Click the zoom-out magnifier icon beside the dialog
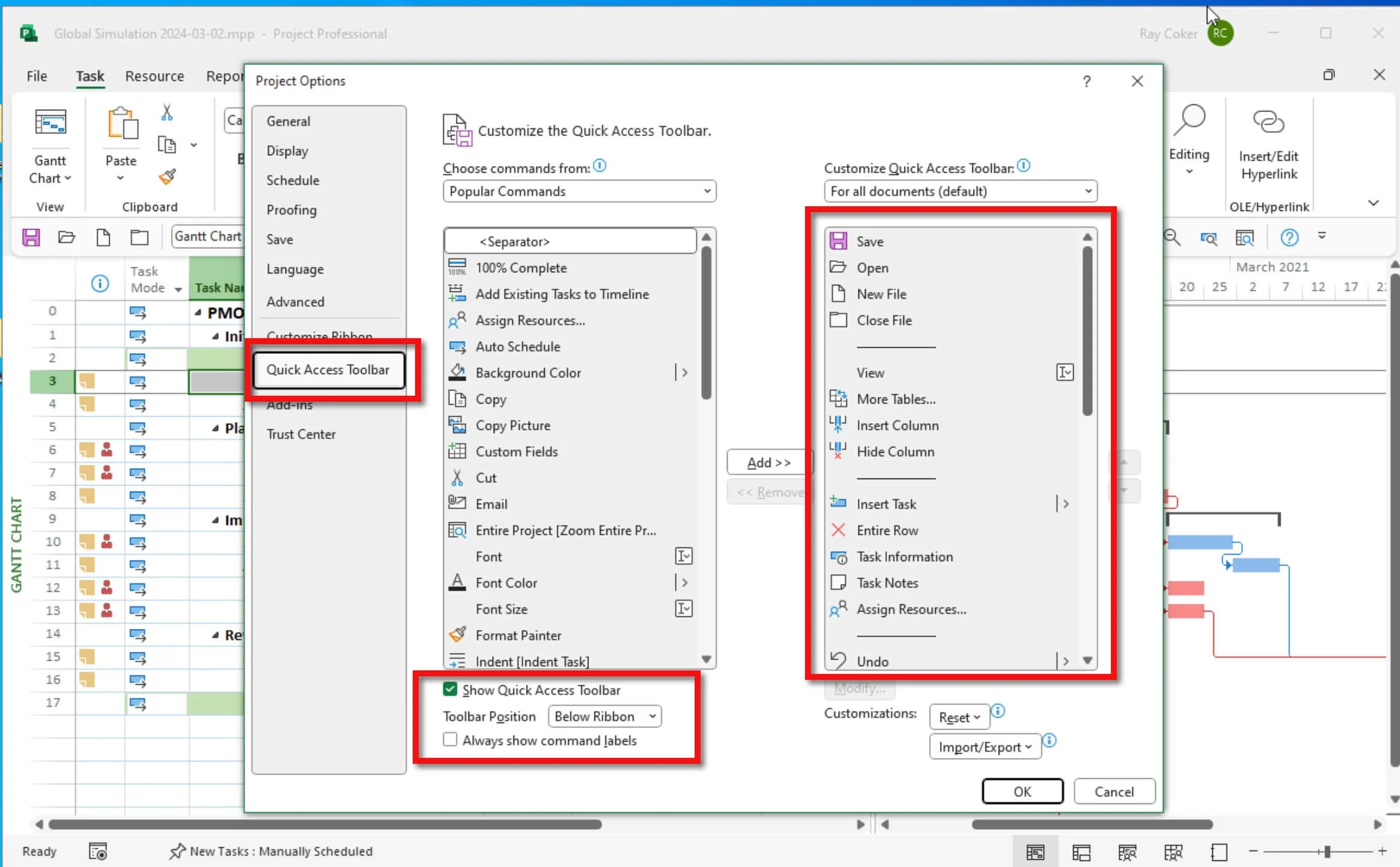This screenshot has width=1400, height=867. click(1172, 237)
